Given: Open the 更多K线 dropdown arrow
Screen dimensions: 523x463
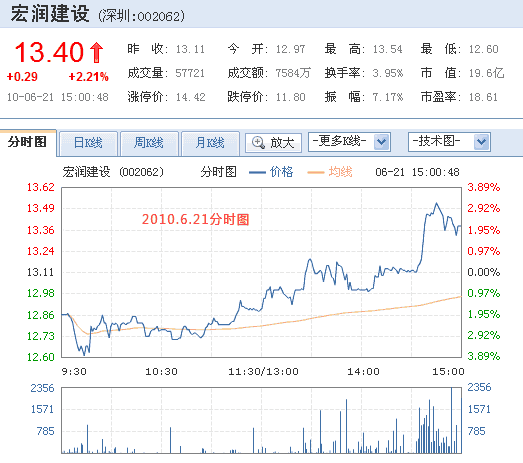Looking at the screenshot, I should [381, 142].
